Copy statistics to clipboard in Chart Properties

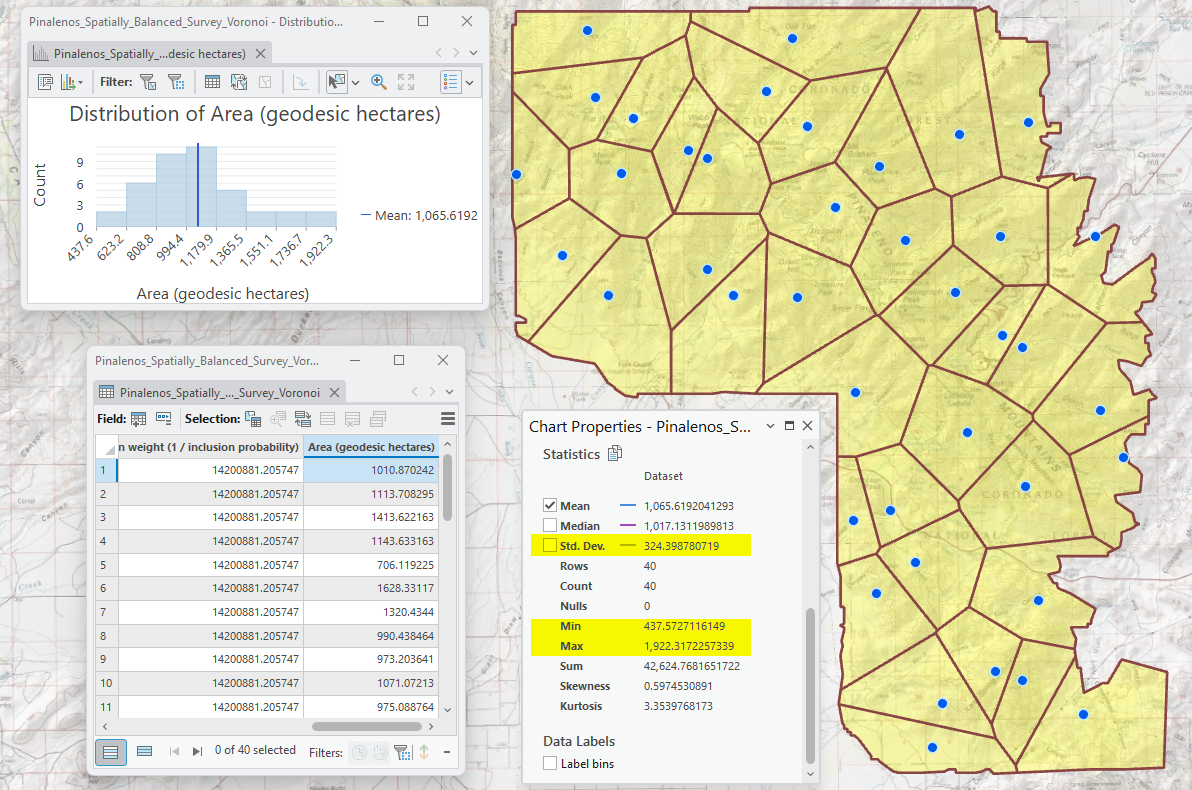615,454
